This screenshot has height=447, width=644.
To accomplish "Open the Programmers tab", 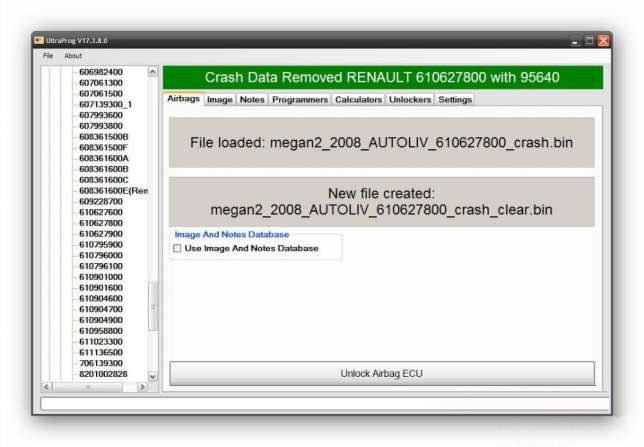I will 299,100.
